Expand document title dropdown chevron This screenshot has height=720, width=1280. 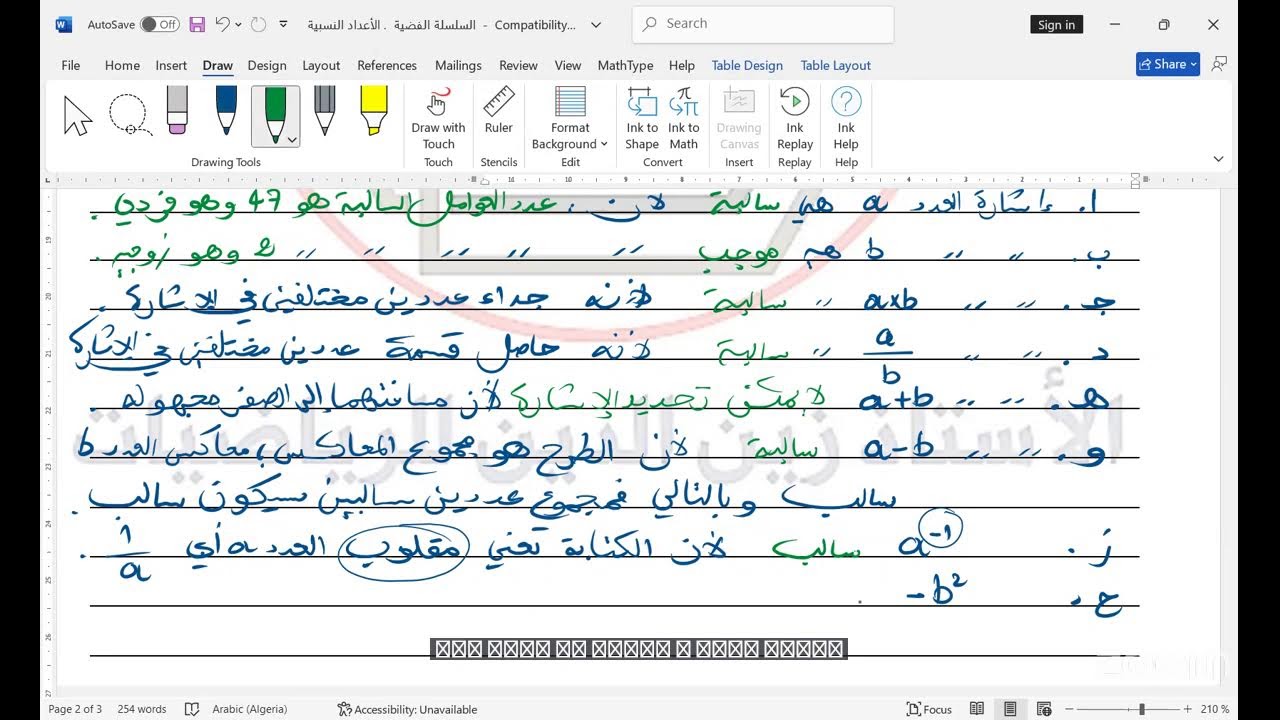pos(597,25)
